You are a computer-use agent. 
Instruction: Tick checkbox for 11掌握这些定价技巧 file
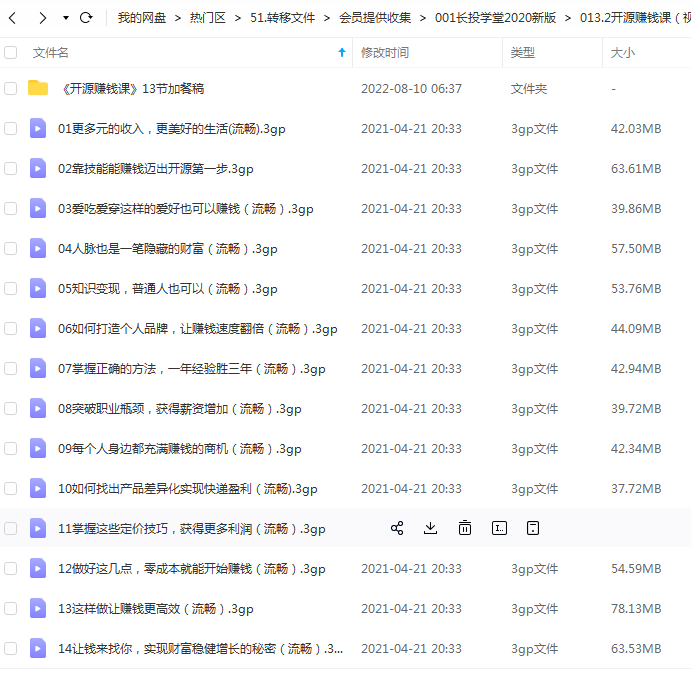click(x=11, y=529)
